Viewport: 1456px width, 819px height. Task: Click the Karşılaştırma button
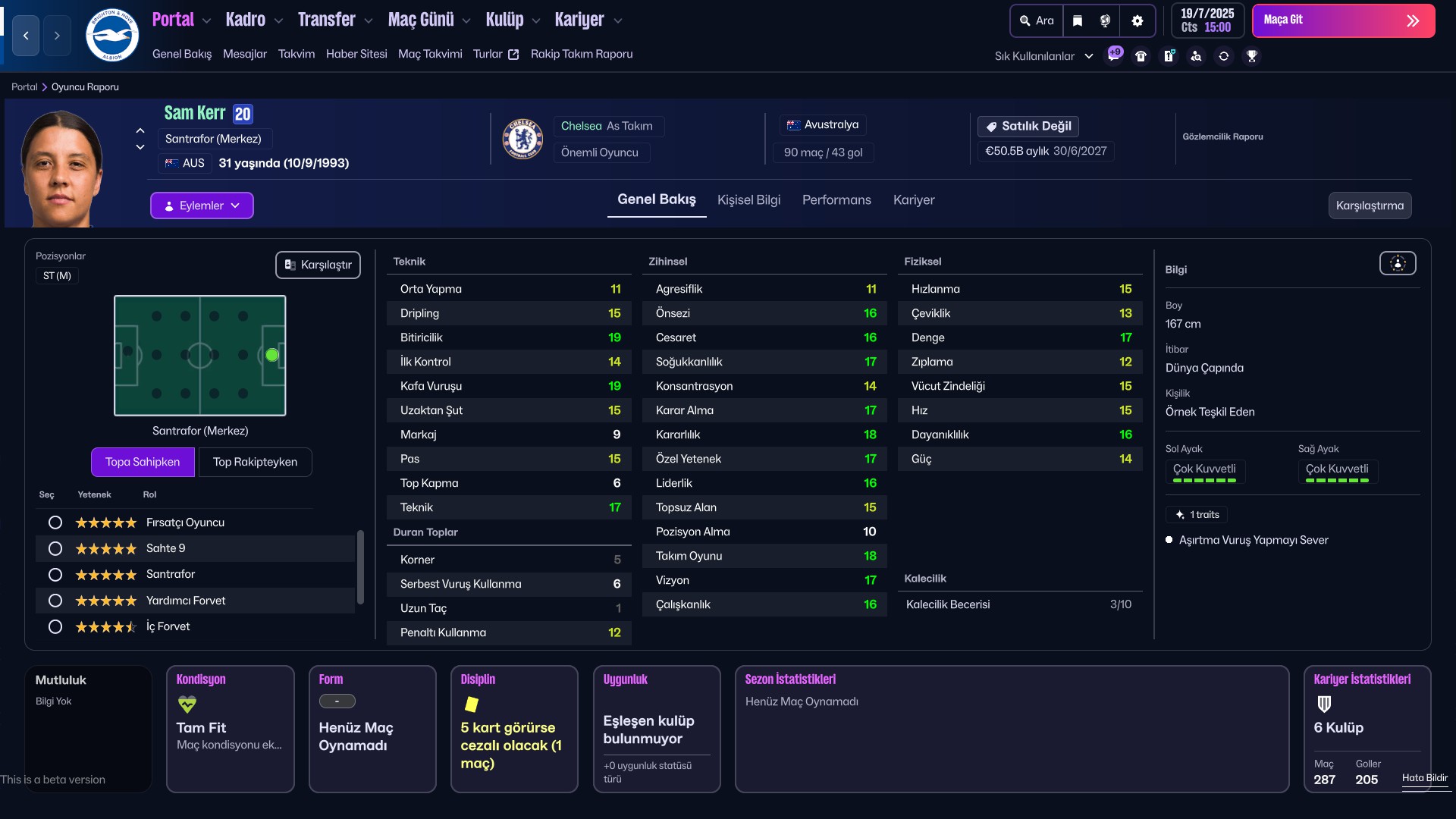[1370, 206]
